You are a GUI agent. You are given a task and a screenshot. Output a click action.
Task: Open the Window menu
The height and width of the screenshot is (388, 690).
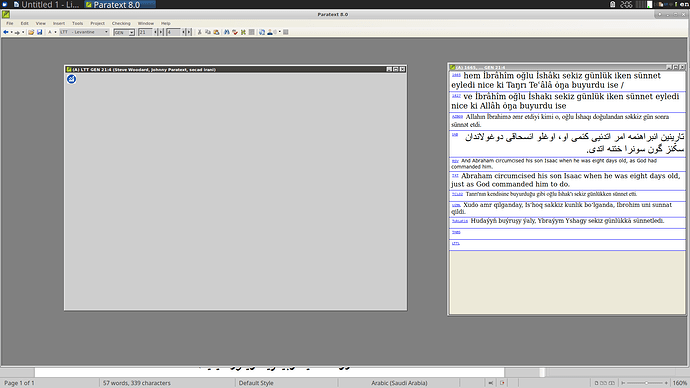point(146,23)
